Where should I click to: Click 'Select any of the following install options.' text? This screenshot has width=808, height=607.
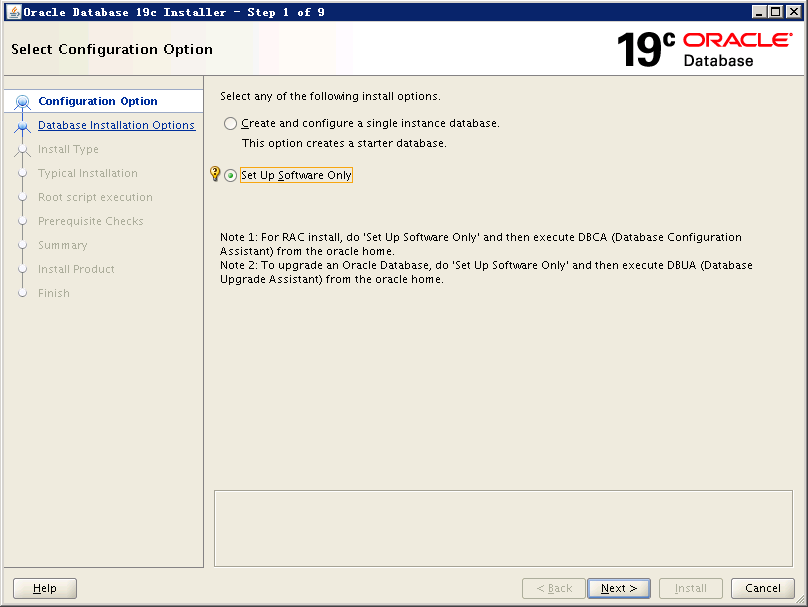(x=330, y=96)
